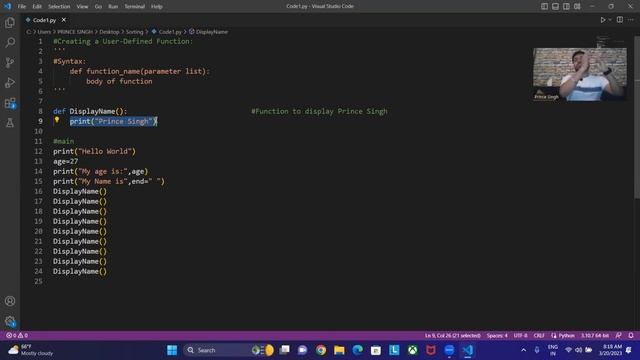The width and height of the screenshot is (640, 360).
Task: Click the feedback icon in status bar
Action: (x=619, y=335)
